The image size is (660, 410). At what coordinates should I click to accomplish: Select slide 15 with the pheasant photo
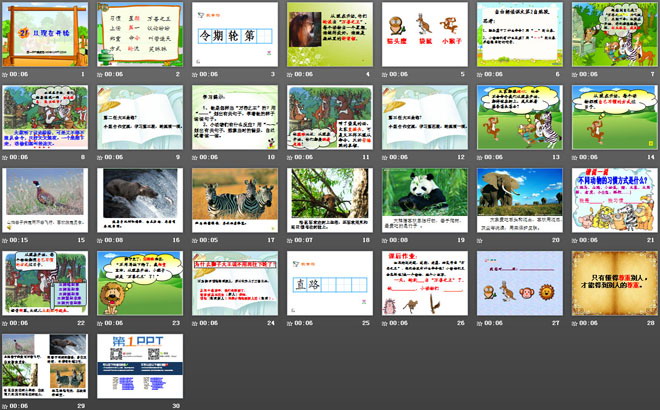pos(45,200)
